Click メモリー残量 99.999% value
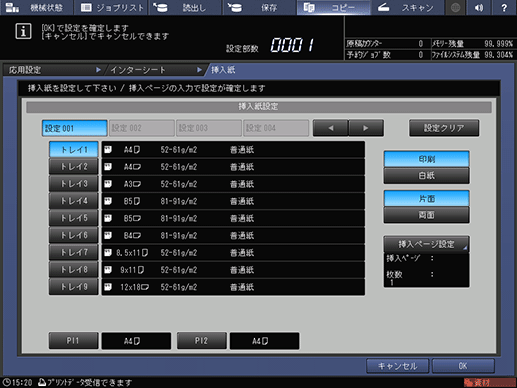 coord(499,44)
